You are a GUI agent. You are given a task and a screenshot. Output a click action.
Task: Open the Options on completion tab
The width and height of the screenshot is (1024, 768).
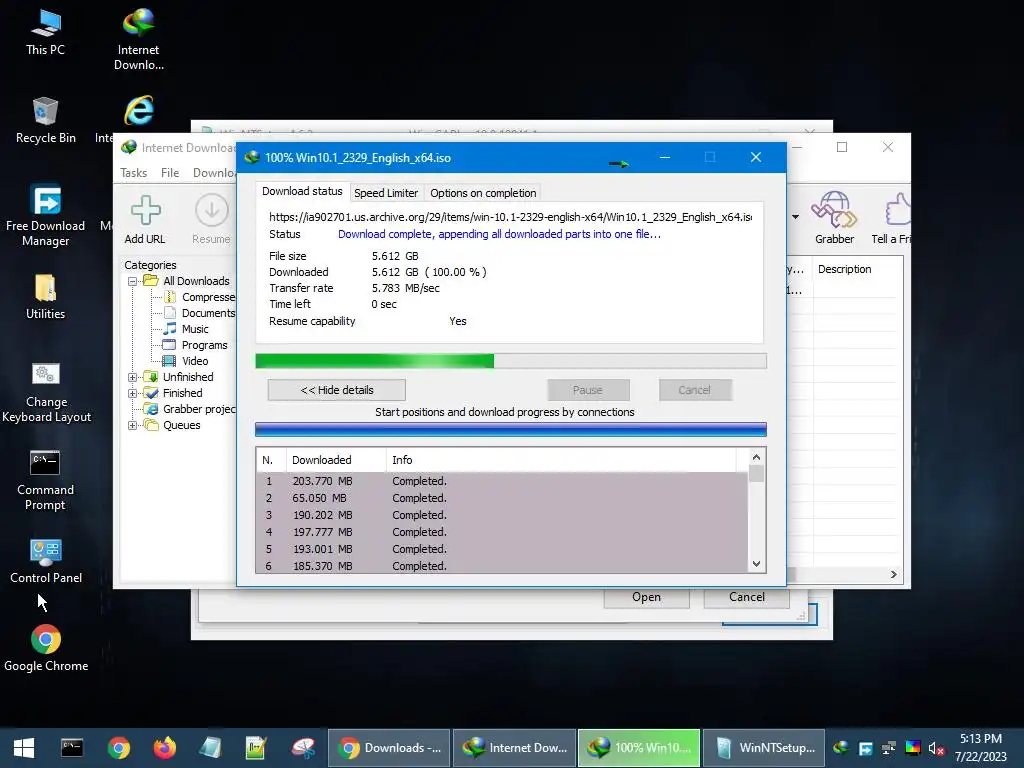coord(483,193)
